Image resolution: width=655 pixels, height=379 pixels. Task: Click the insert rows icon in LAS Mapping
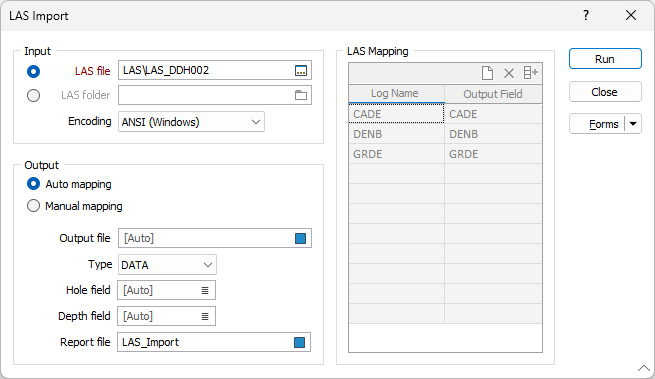[531, 73]
